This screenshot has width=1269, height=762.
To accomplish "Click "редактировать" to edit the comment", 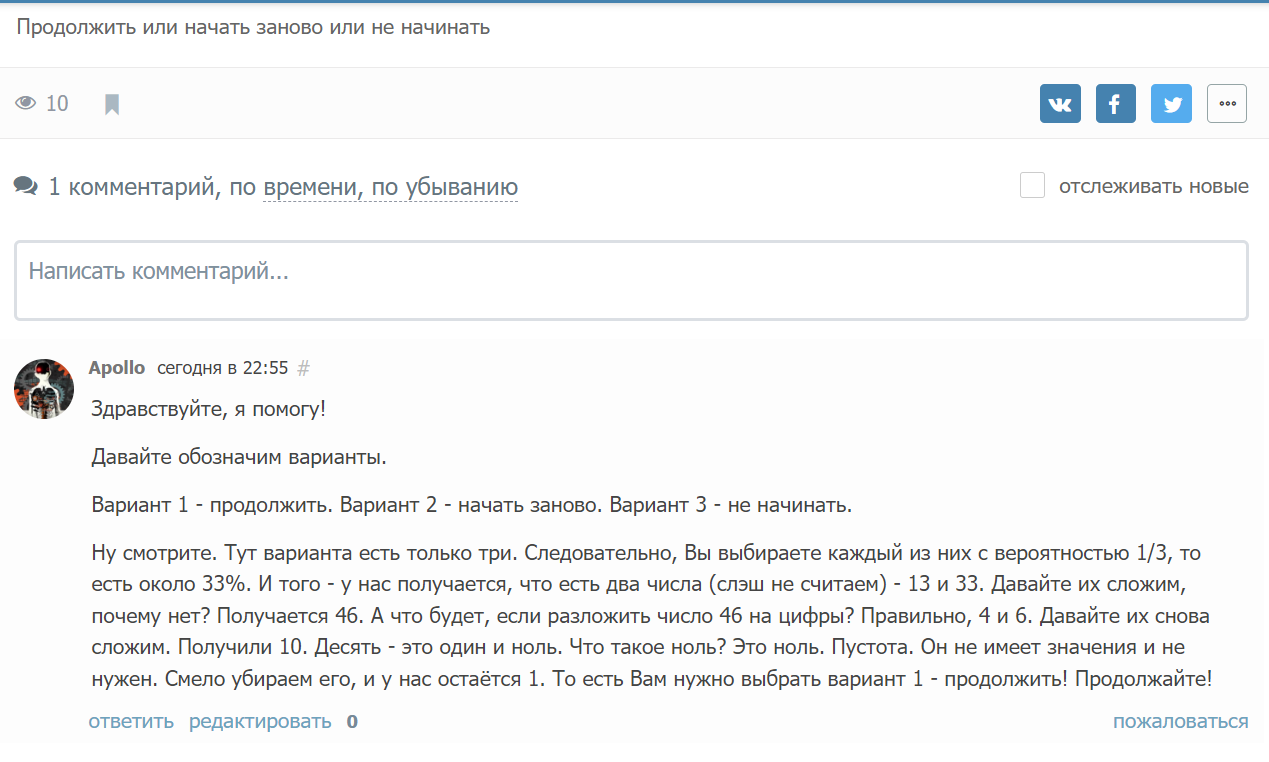I will pyautogui.click(x=260, y=721).
